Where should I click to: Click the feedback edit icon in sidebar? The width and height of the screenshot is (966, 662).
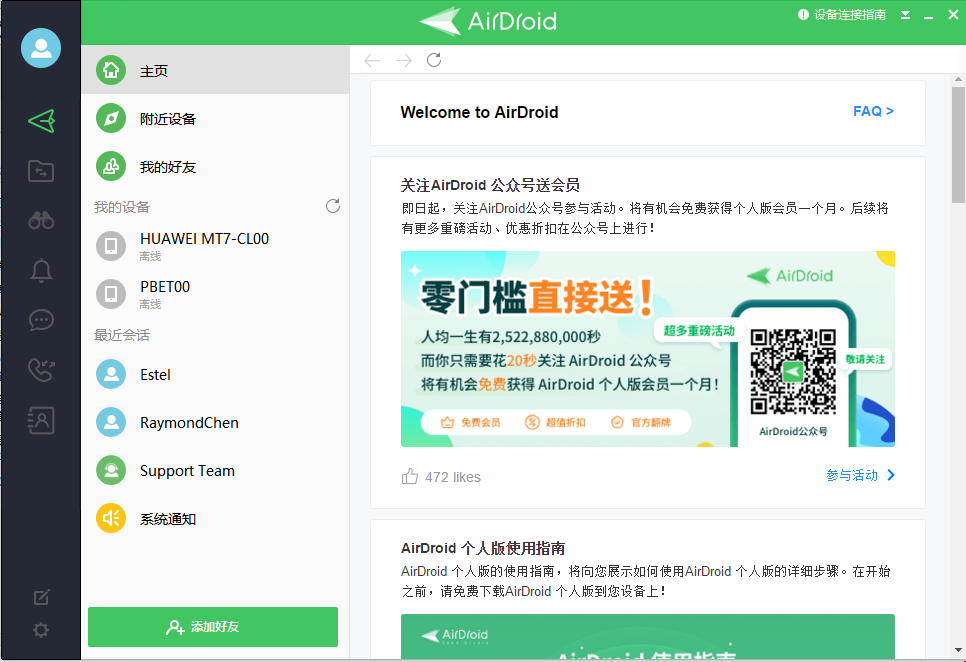41,597
